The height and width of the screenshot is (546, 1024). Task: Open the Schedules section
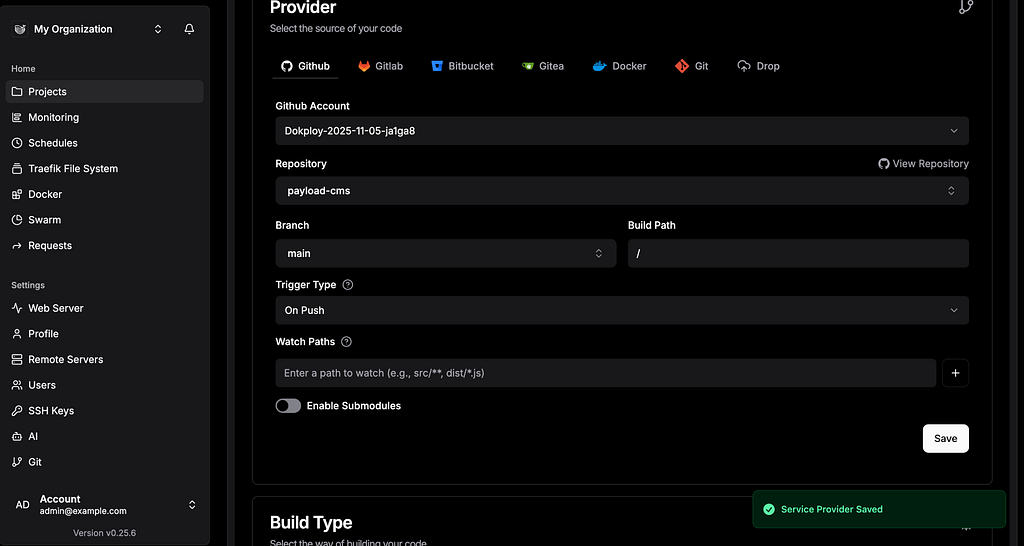point(104,142)
